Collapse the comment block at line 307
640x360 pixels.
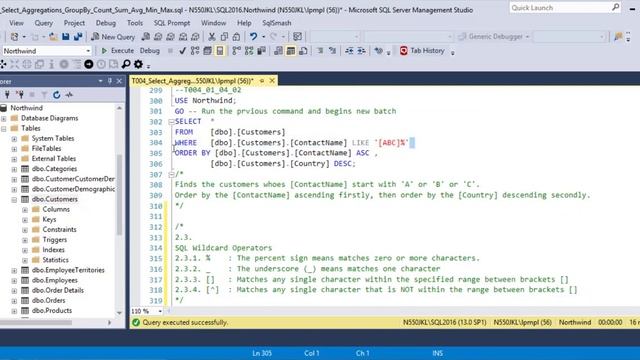click(171, 174)
